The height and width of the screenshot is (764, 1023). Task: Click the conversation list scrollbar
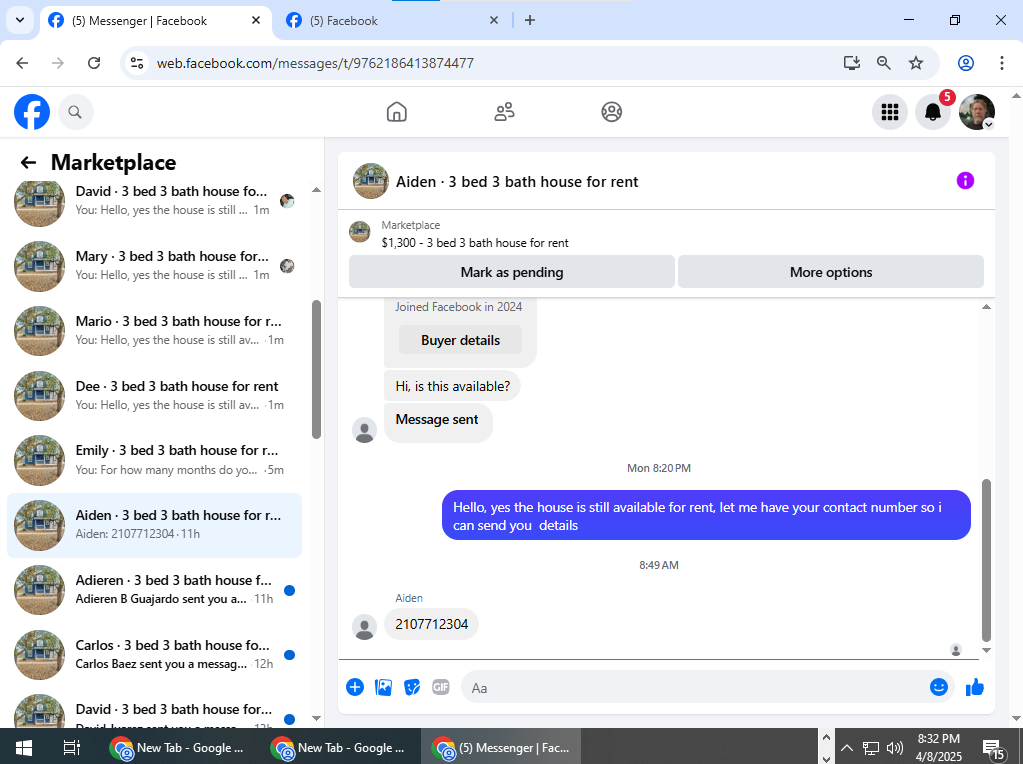316,369
